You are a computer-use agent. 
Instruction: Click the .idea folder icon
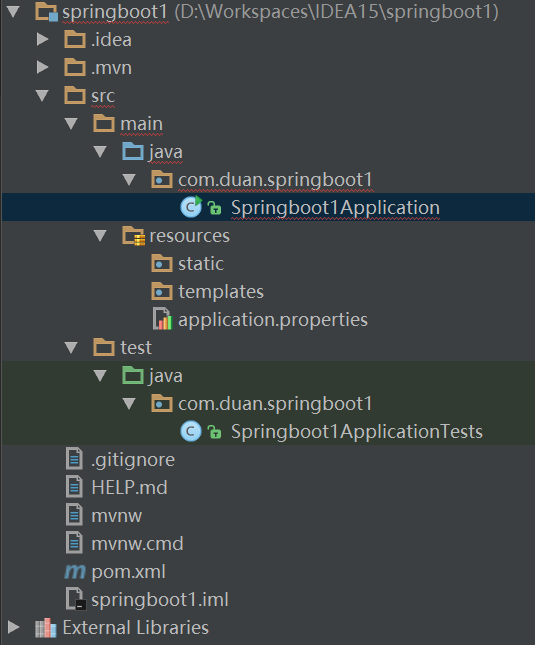[x=75, y=39]
